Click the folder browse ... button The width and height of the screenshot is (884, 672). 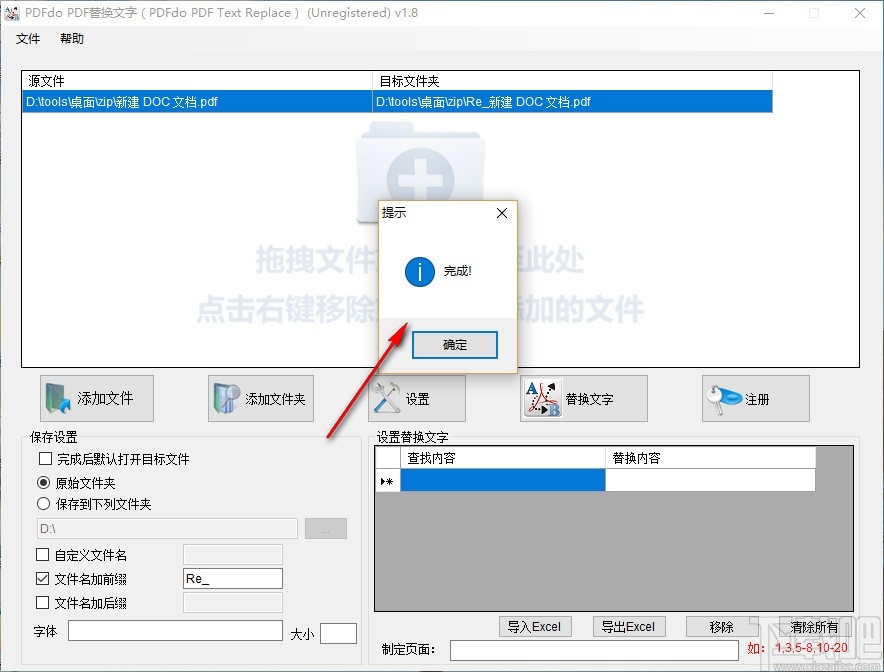(326, 528)
